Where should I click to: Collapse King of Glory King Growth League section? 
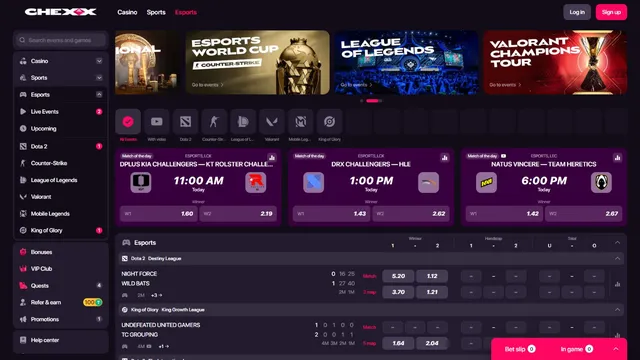click(618, 310)
